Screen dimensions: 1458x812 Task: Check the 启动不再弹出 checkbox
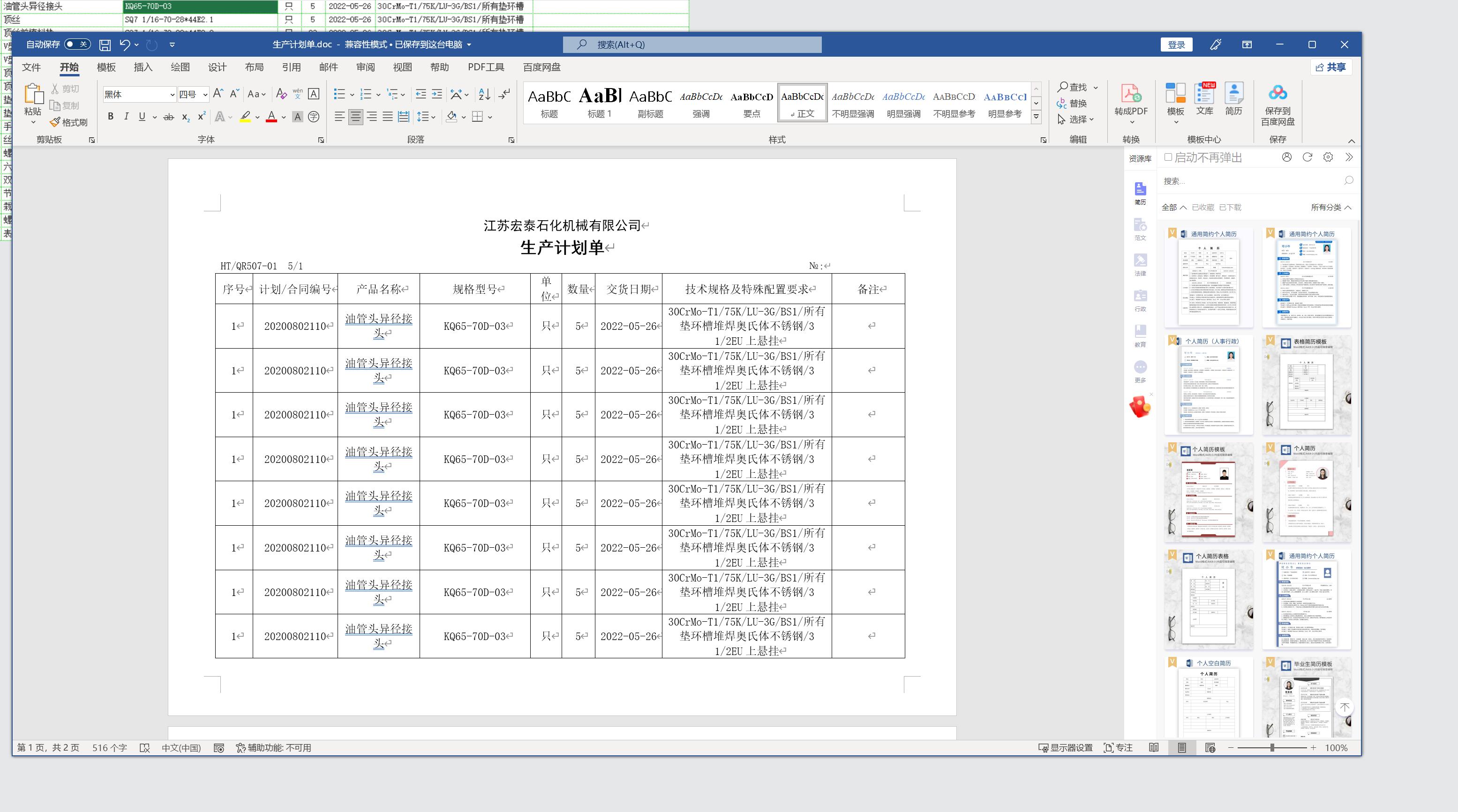[x=1168, y=157]
